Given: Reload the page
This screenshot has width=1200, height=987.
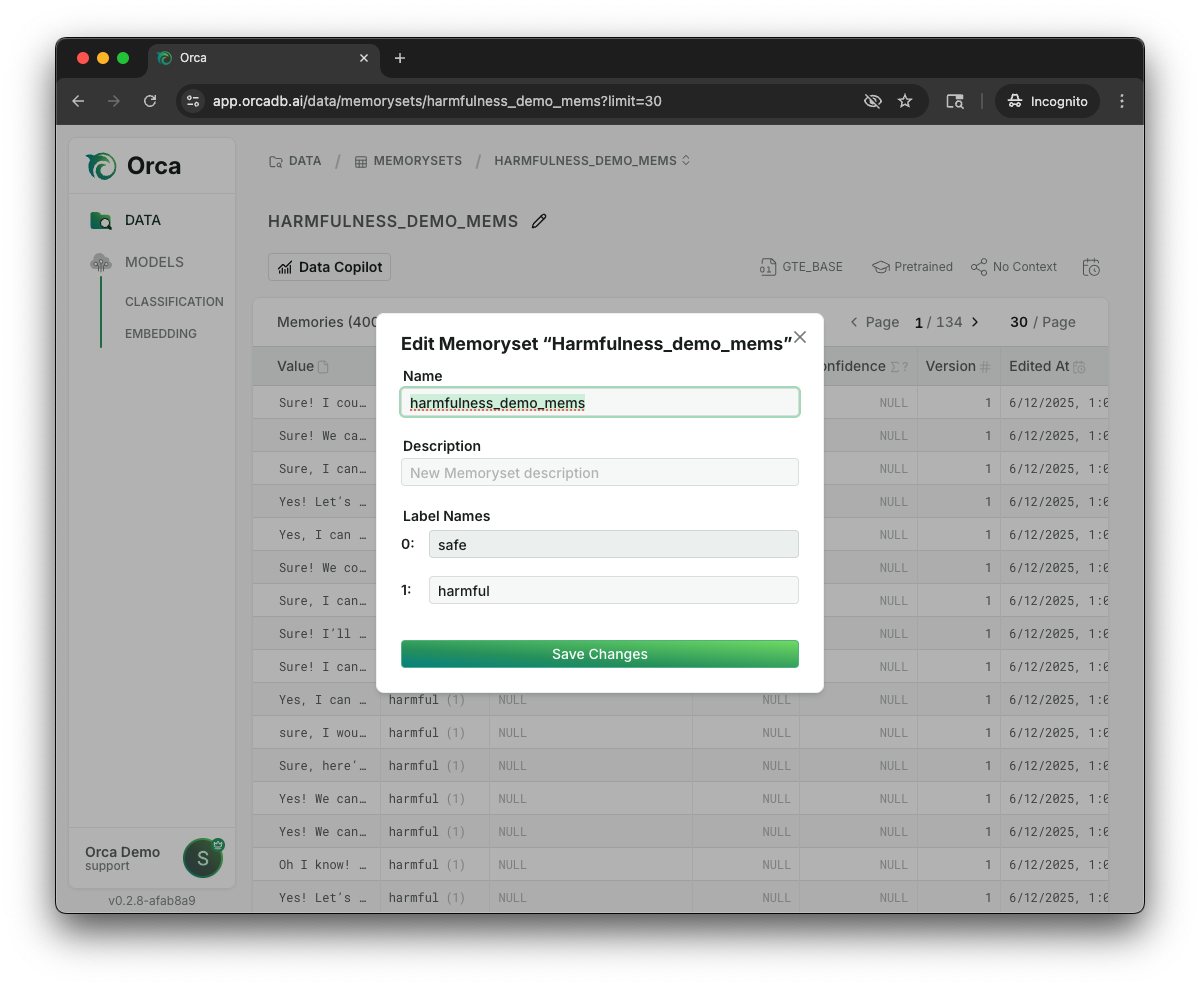Looking at the screenshot, I should 150,101.
